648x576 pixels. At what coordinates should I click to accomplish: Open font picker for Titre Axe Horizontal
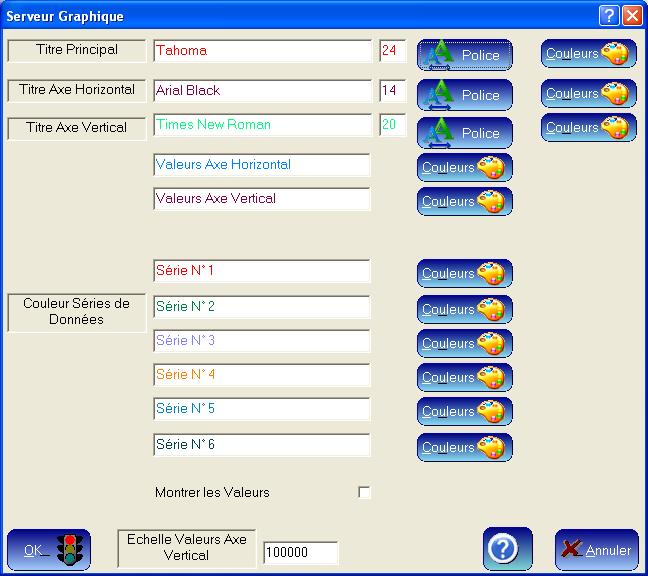[x=464, y=95]
